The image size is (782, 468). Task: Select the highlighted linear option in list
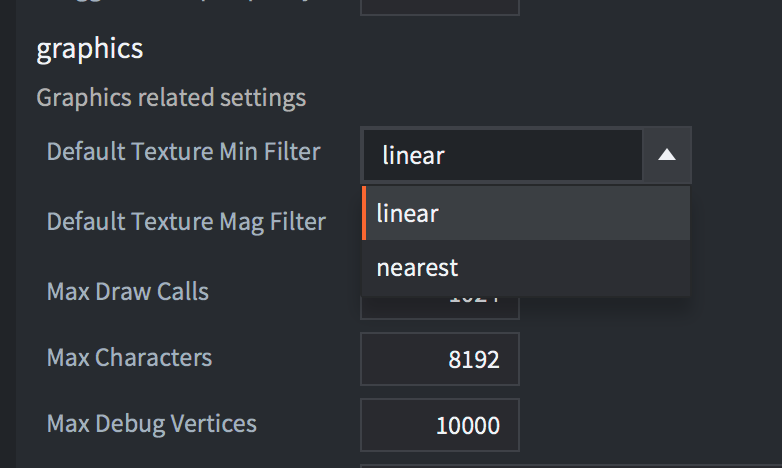point(526,214)
